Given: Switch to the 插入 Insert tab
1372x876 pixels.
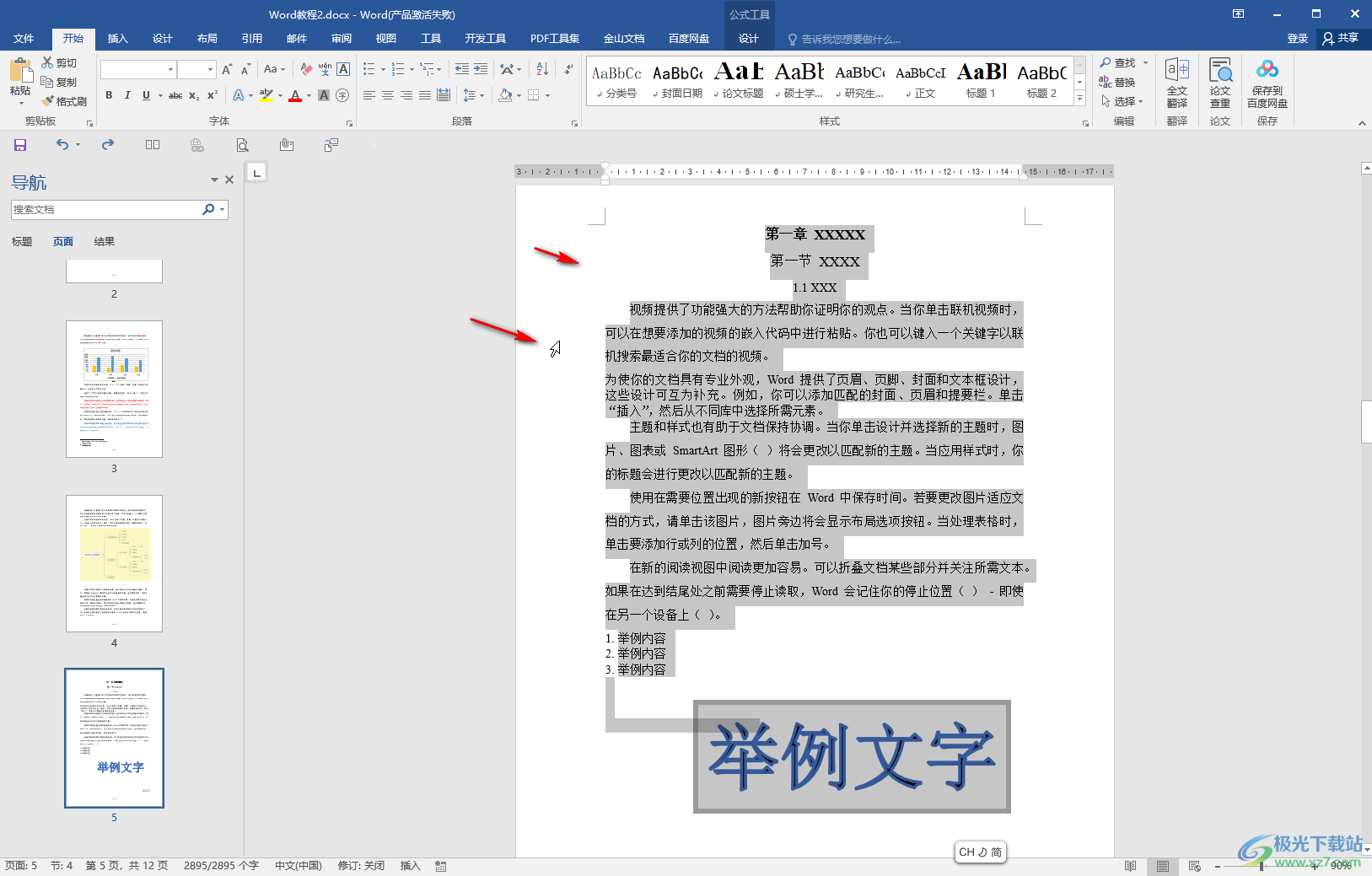Looking at the screenshot, I should [x=117, y=39].
